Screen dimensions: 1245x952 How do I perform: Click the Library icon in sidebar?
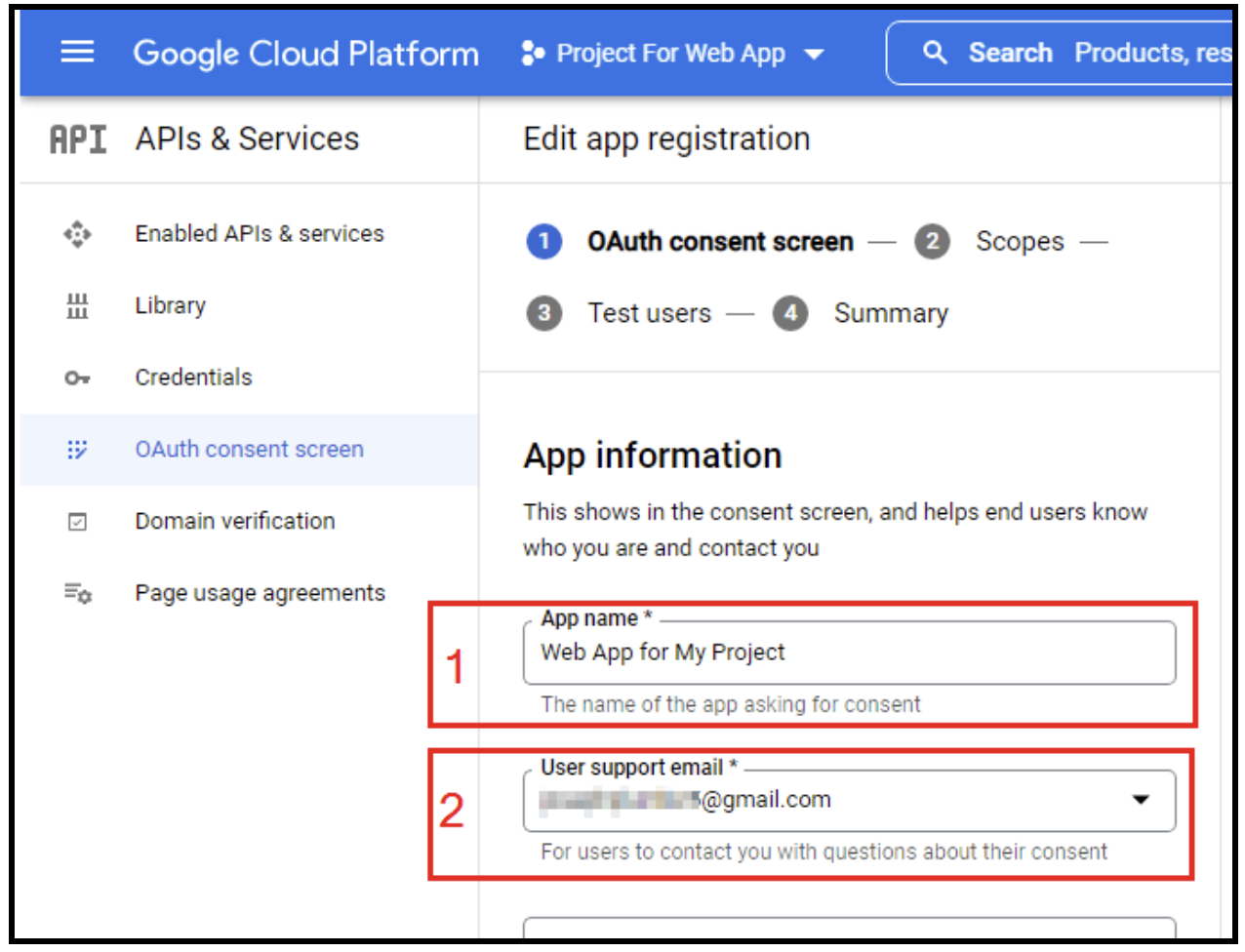pos(77,306)
